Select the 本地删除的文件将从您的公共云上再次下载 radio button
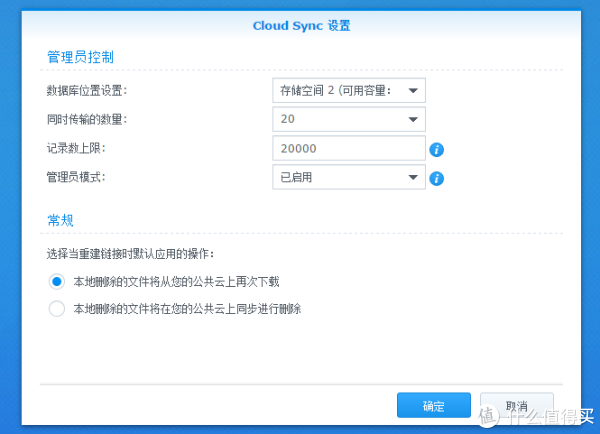The image size is (600, 434). [x=57, y=282]
